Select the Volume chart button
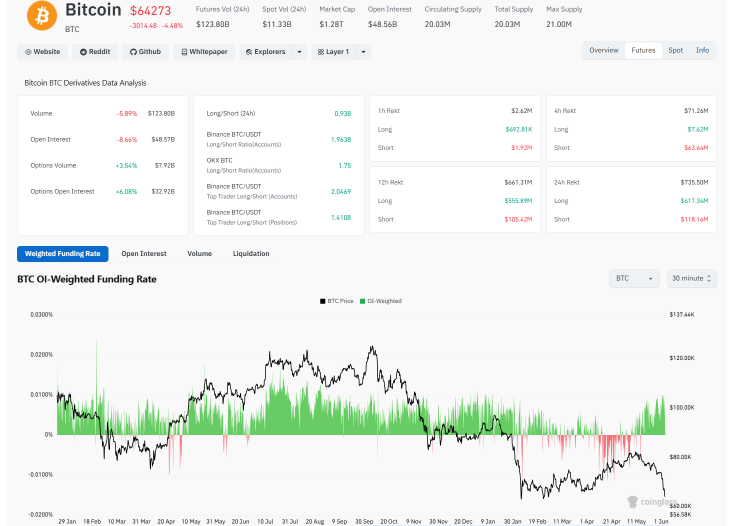Image resolution: width=736 pixels, height=526 pixels. tap(199, 254)
